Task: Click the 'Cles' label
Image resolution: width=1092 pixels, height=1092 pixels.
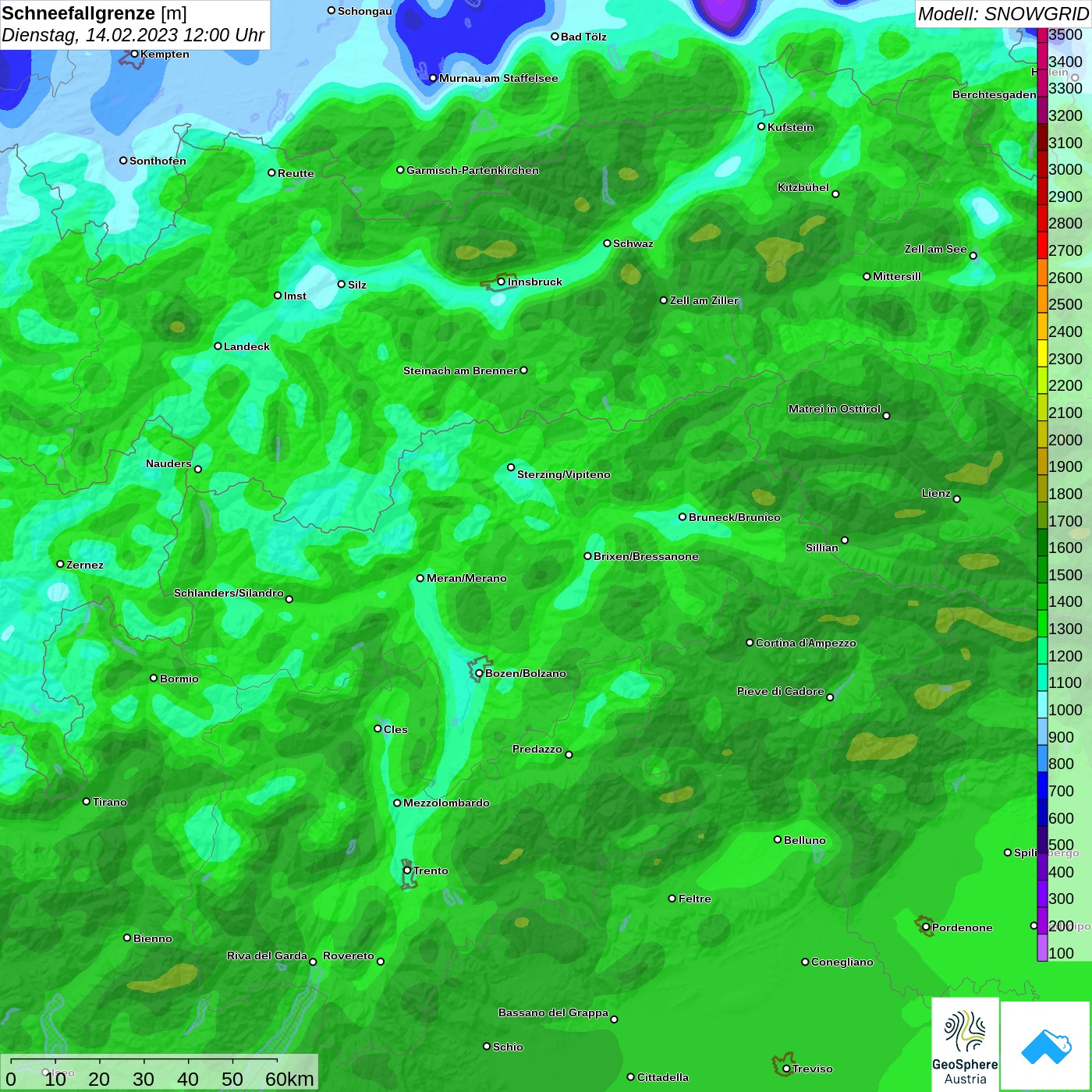Action: [395, 729]
